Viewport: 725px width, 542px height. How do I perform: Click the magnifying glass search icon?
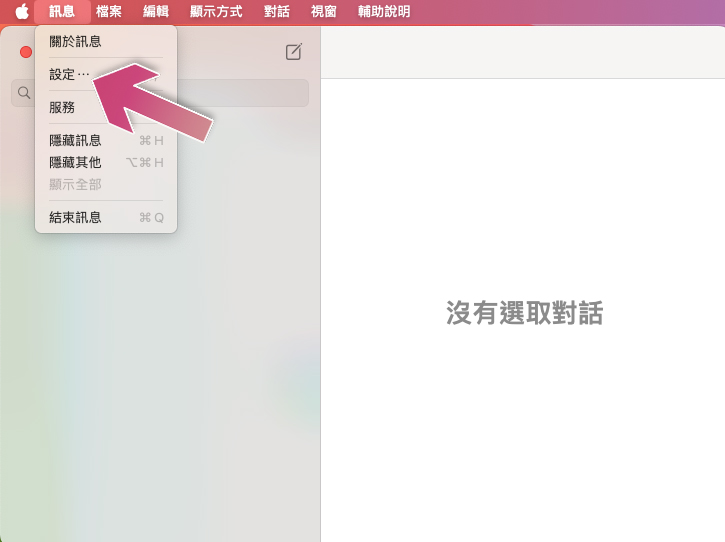pos(24,93)
